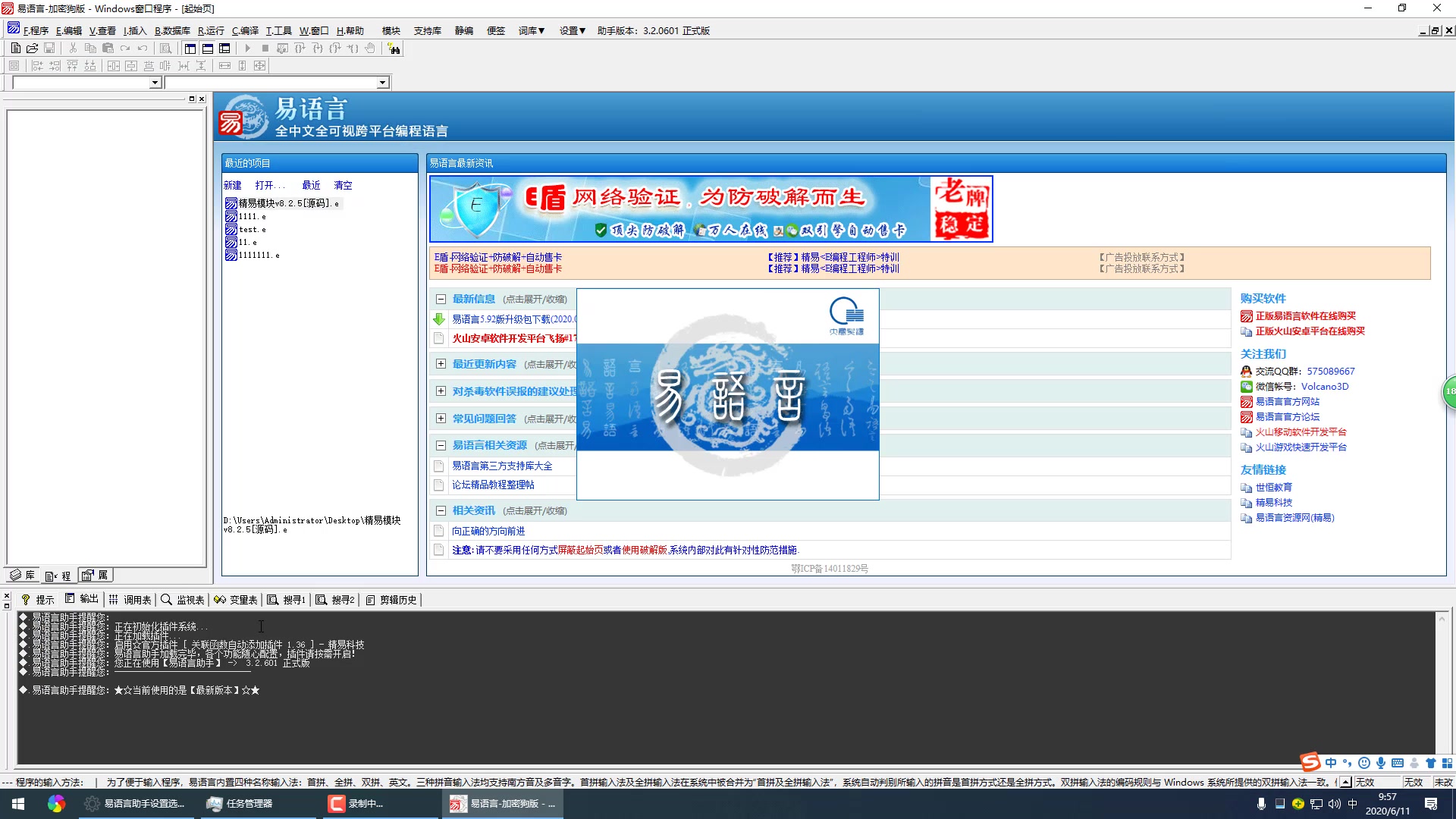Click the binoculars help search icon

click(x=394, y=49)
